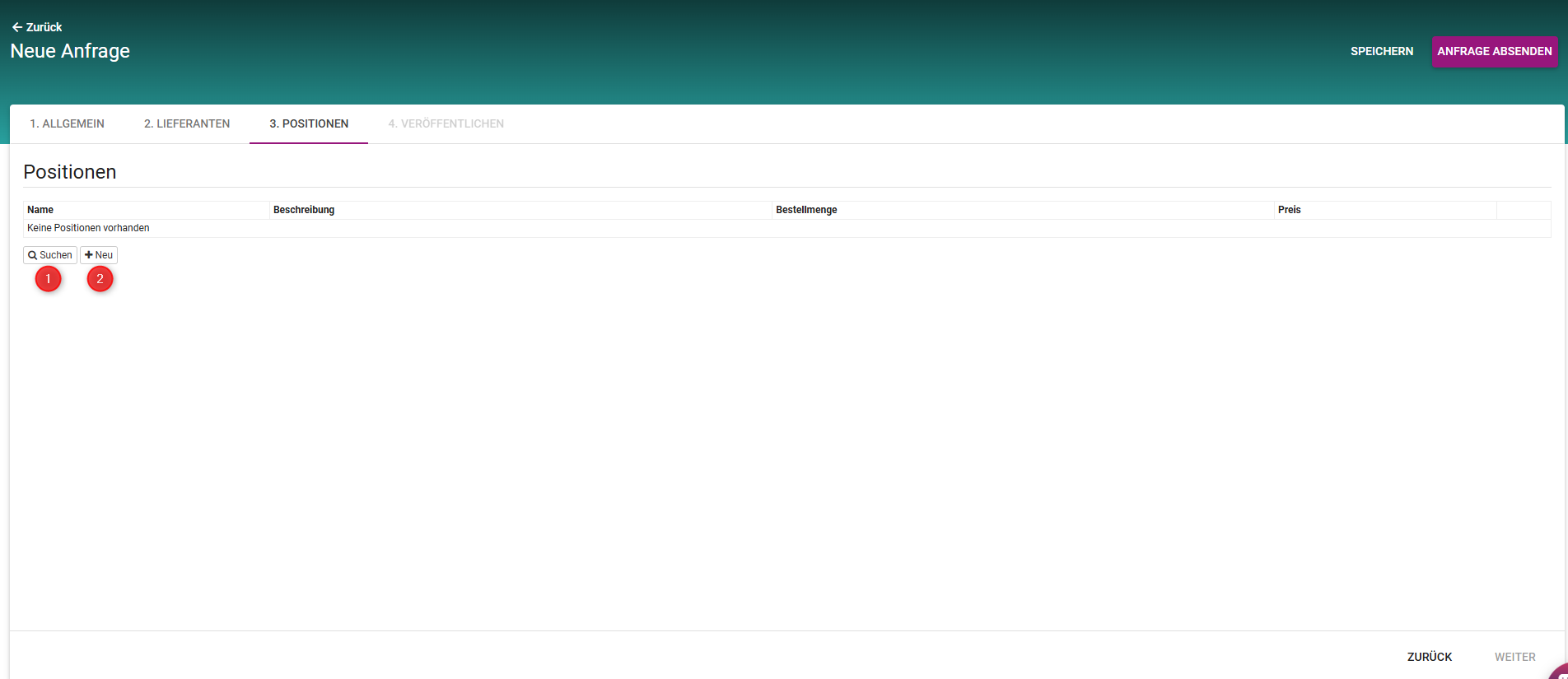1568x679 pixels.
Task: Click the Beschreibung column header
Action: [304, 210]
